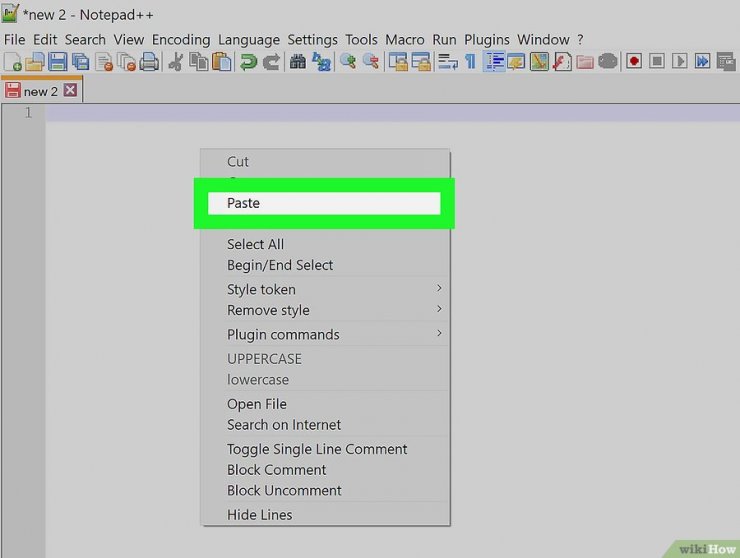Open the File menu

pos(15,40)
